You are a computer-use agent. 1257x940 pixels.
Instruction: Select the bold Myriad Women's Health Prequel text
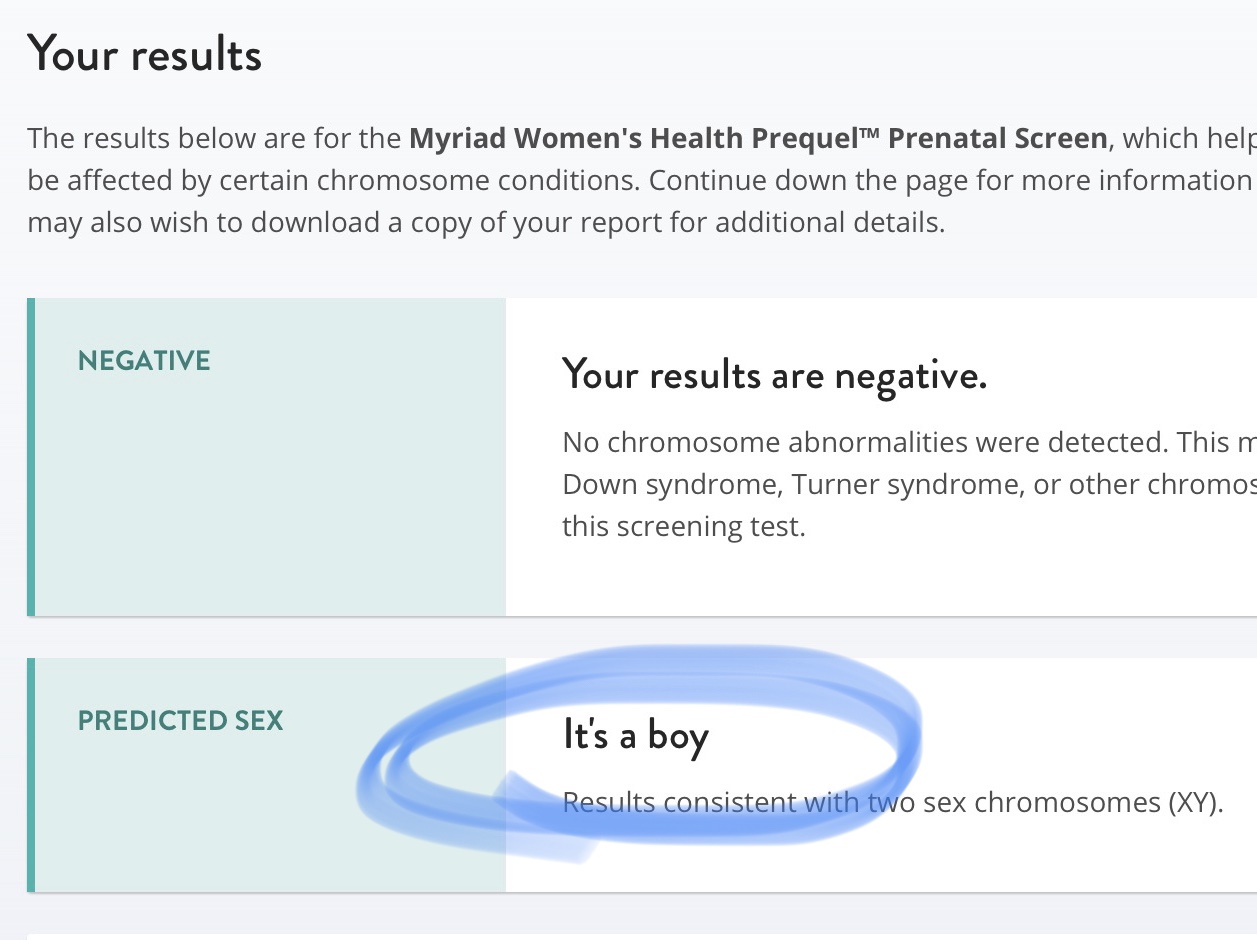tap(757, 138)
